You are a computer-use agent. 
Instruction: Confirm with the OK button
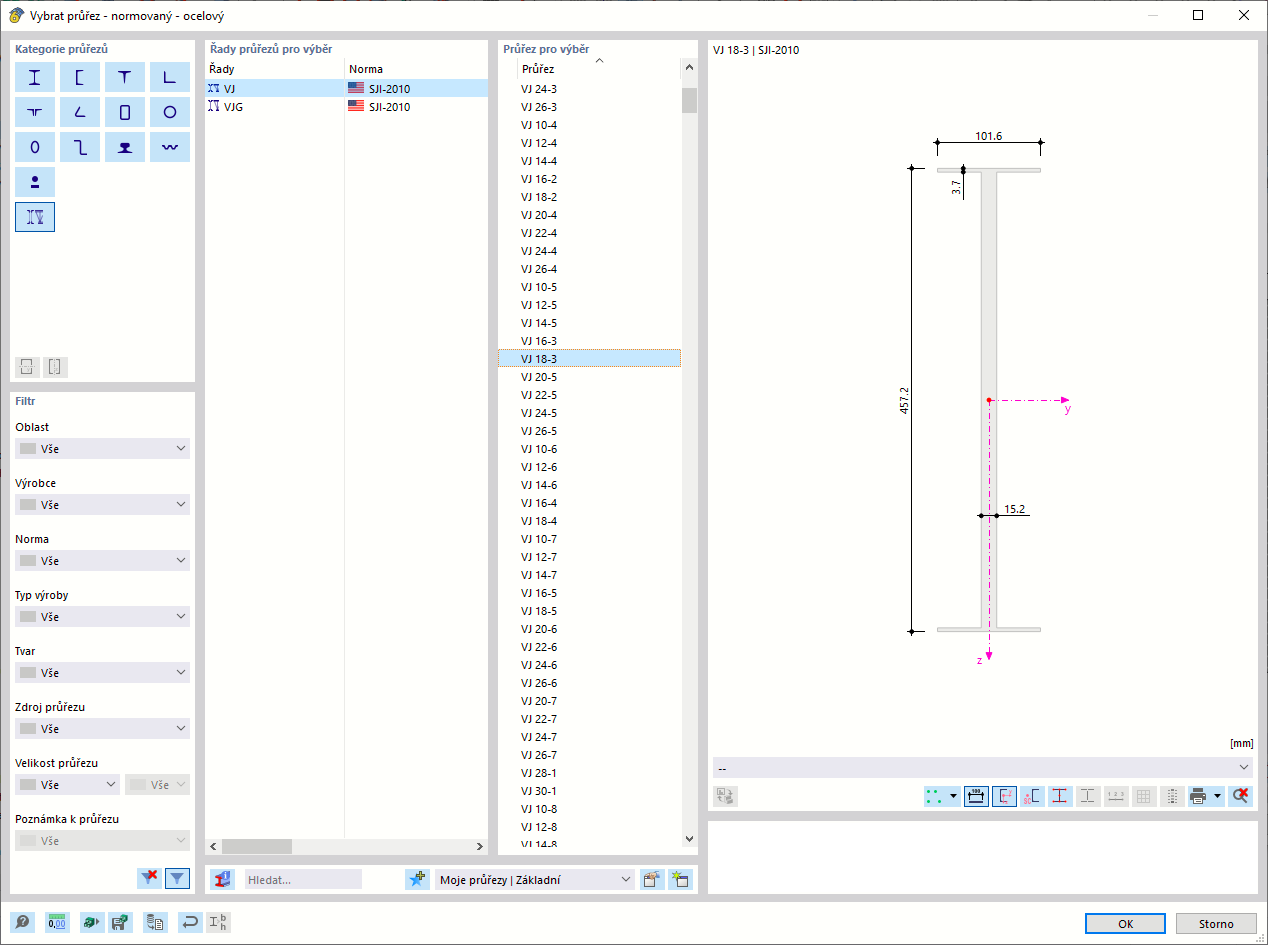click(1125, 923)
